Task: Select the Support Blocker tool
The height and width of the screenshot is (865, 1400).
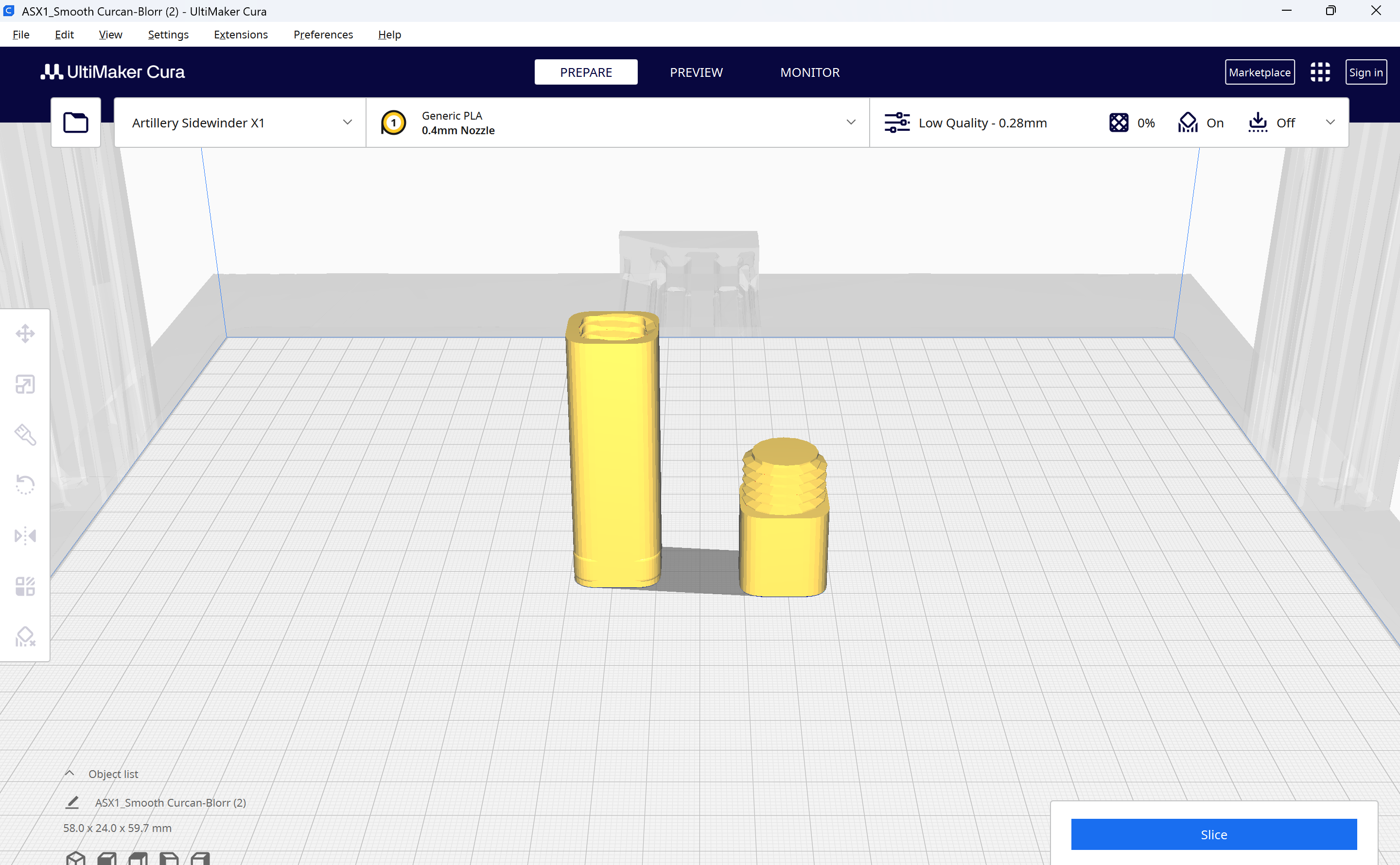Action: click(25, 637)
